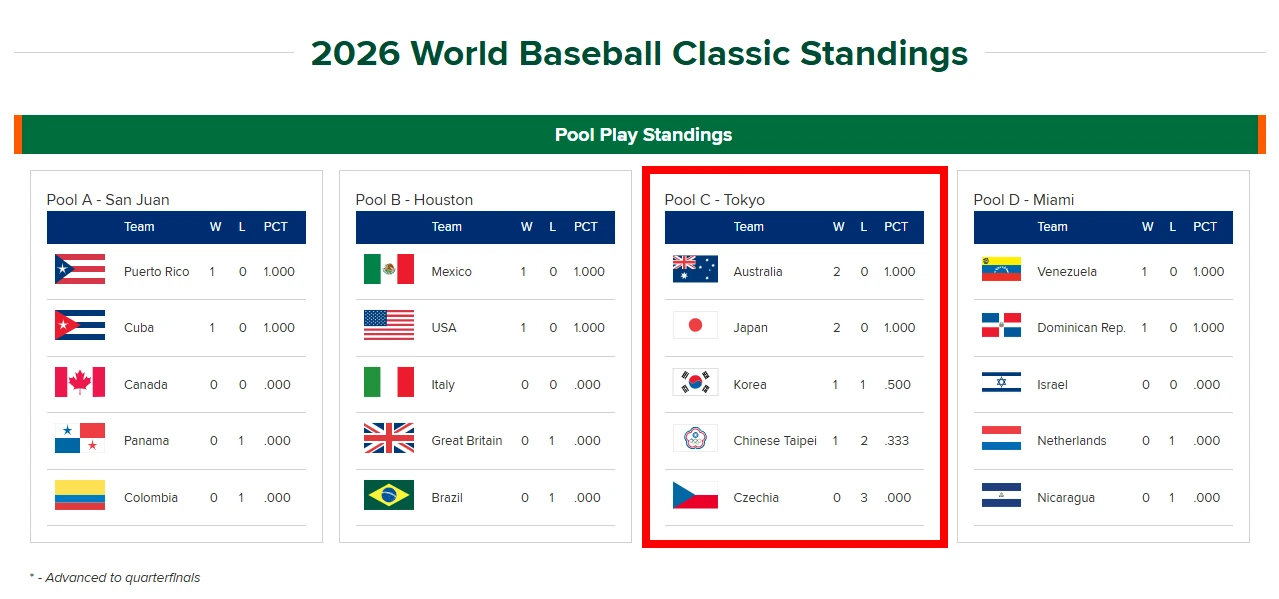Click the Australia flag icon
This screenshot has width=1279, height=599.
coord(695,270)
